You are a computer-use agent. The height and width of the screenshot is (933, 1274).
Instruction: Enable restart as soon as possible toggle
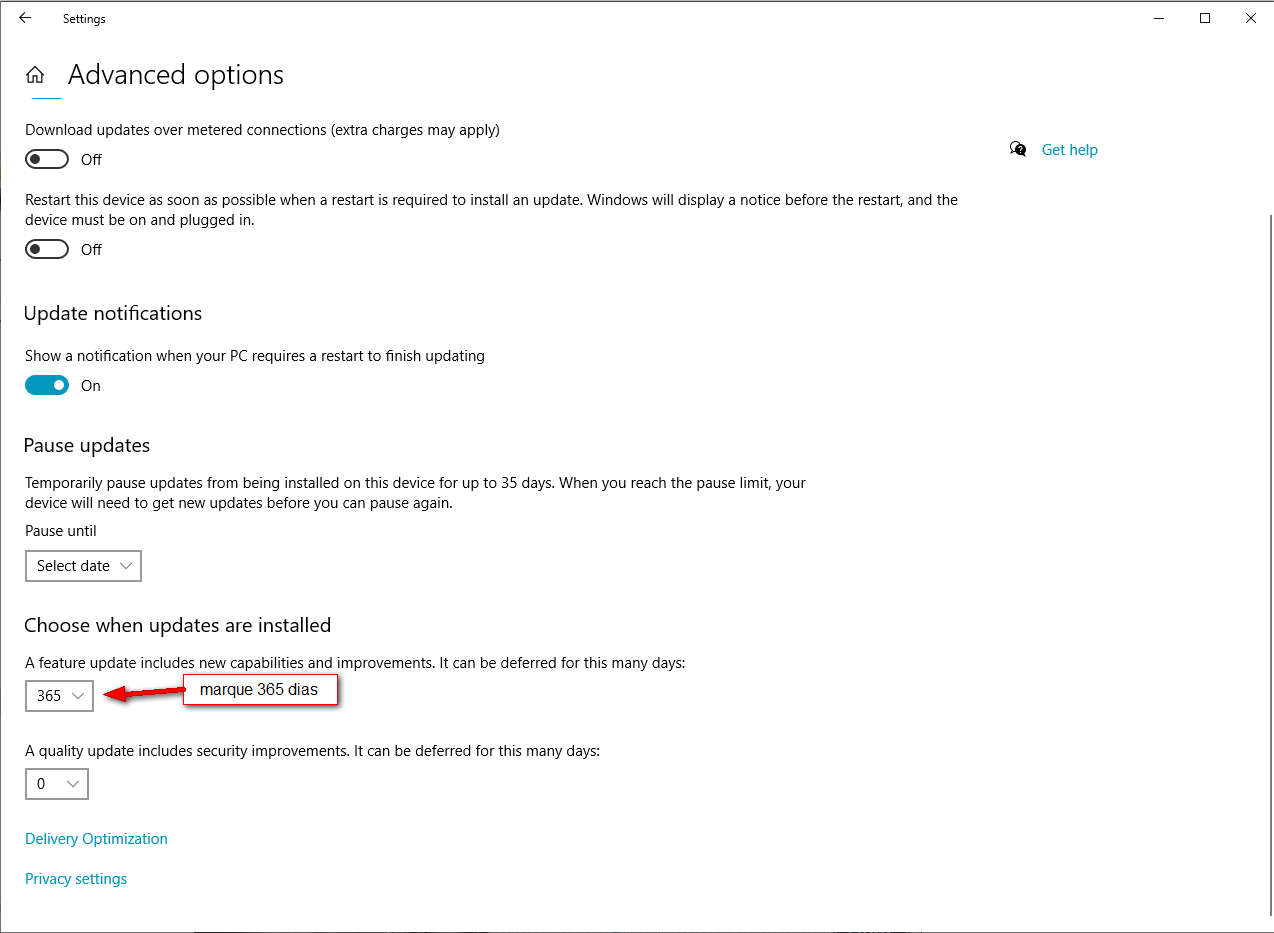pos(47,249)
